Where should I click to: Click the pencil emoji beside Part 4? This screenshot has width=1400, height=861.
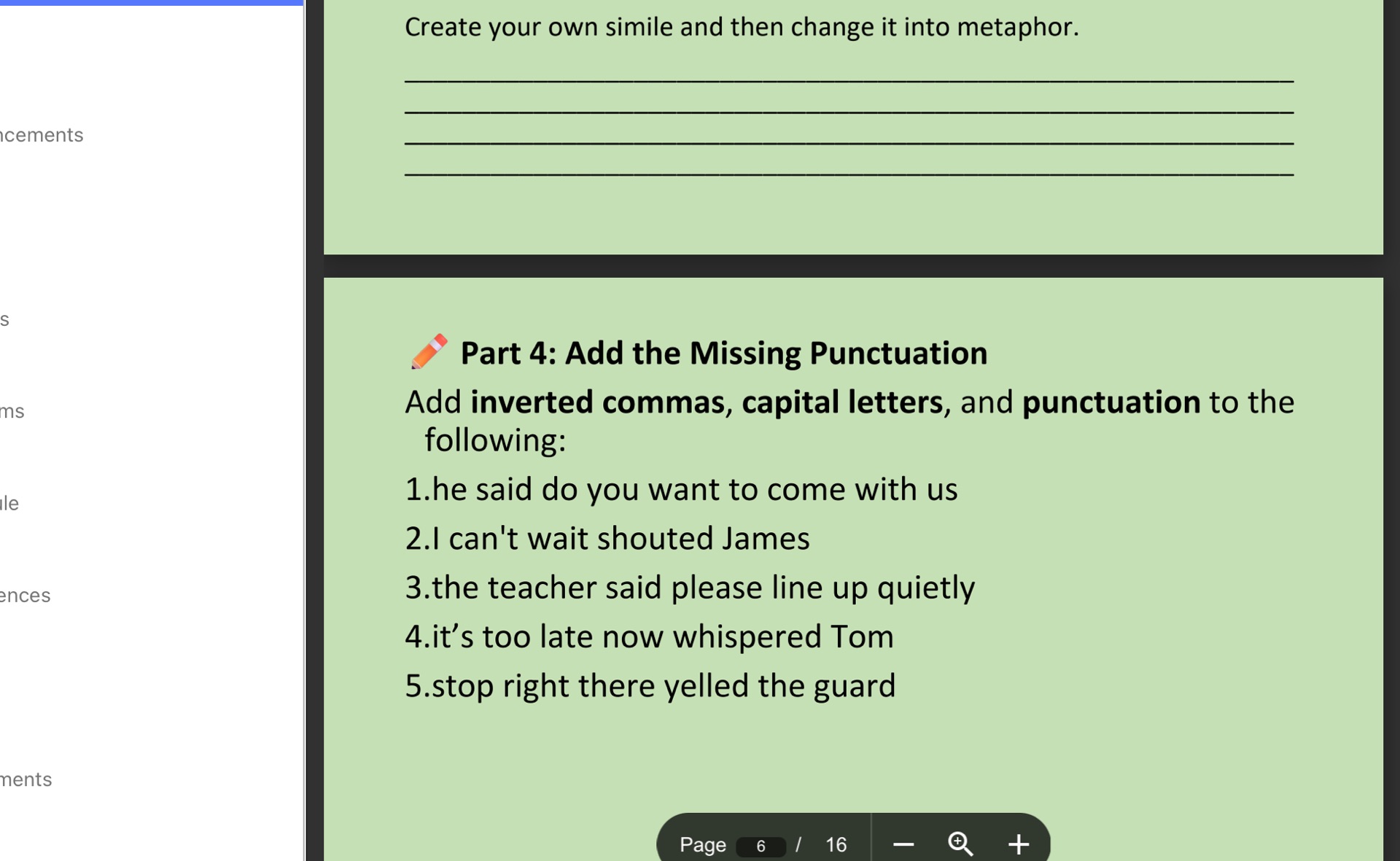(x=429, y=352)
